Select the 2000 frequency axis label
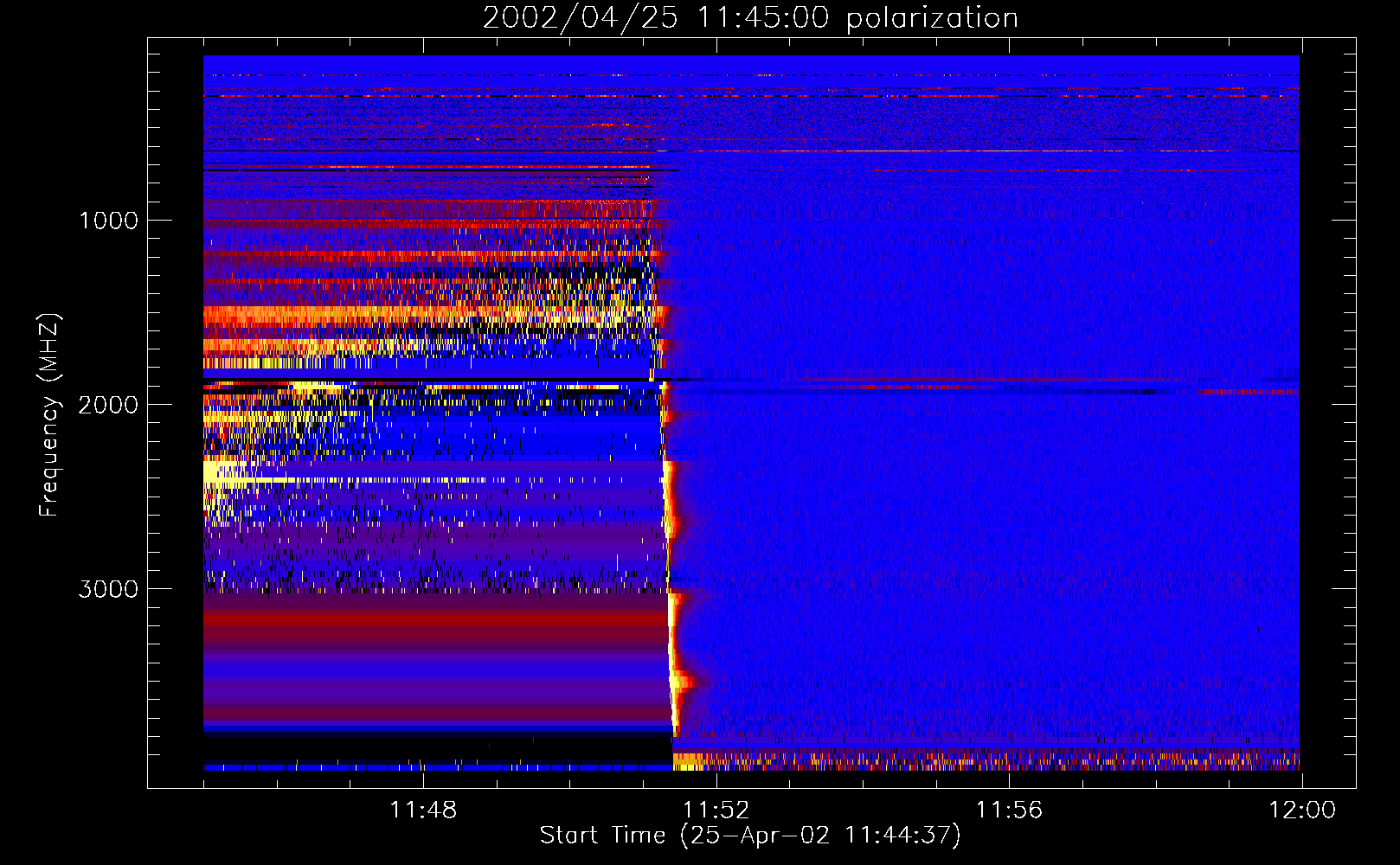This screenshot has height=865, width=1400. [108, 405]
